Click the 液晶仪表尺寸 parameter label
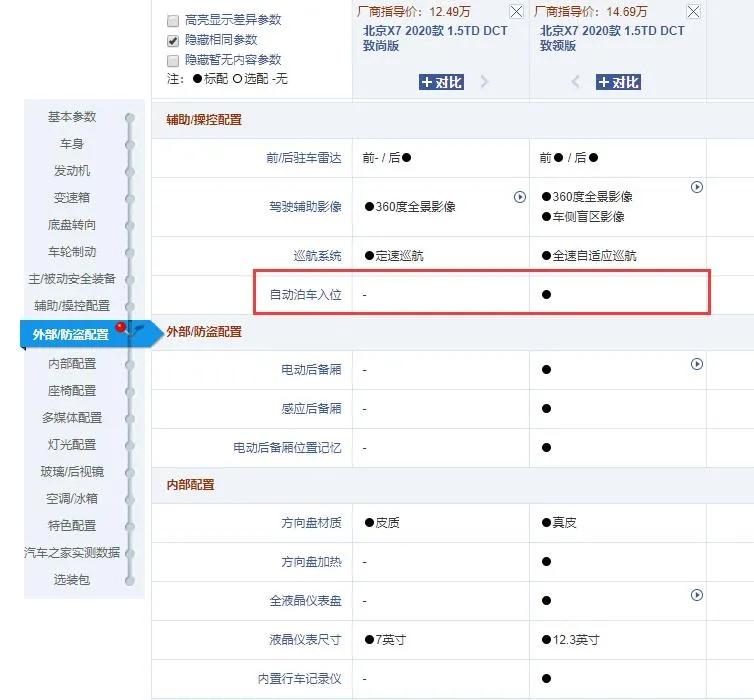Viewport: 754px width, 700px height. 305,639
